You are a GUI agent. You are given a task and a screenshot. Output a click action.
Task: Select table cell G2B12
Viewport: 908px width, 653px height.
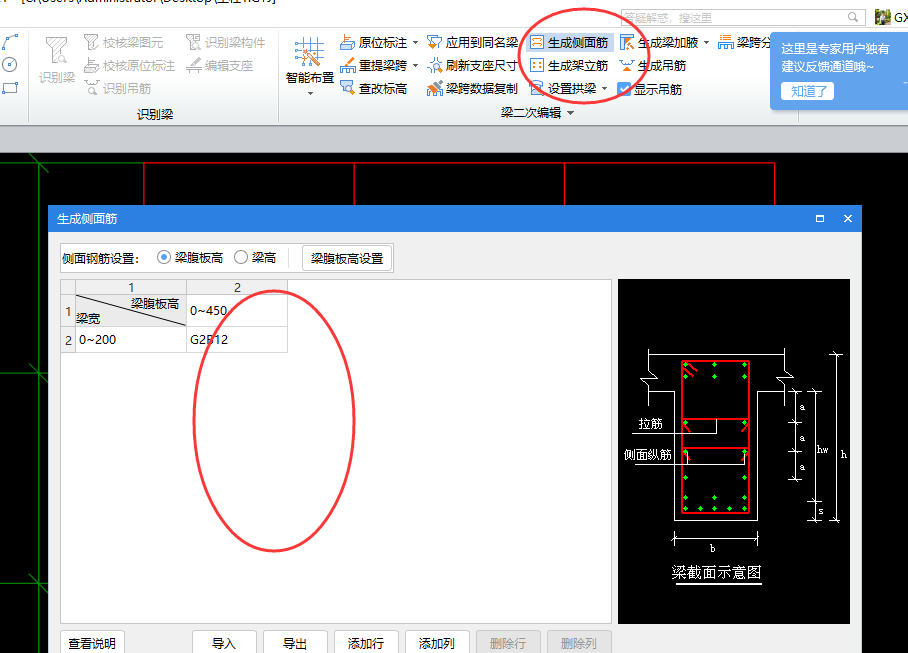237,339
